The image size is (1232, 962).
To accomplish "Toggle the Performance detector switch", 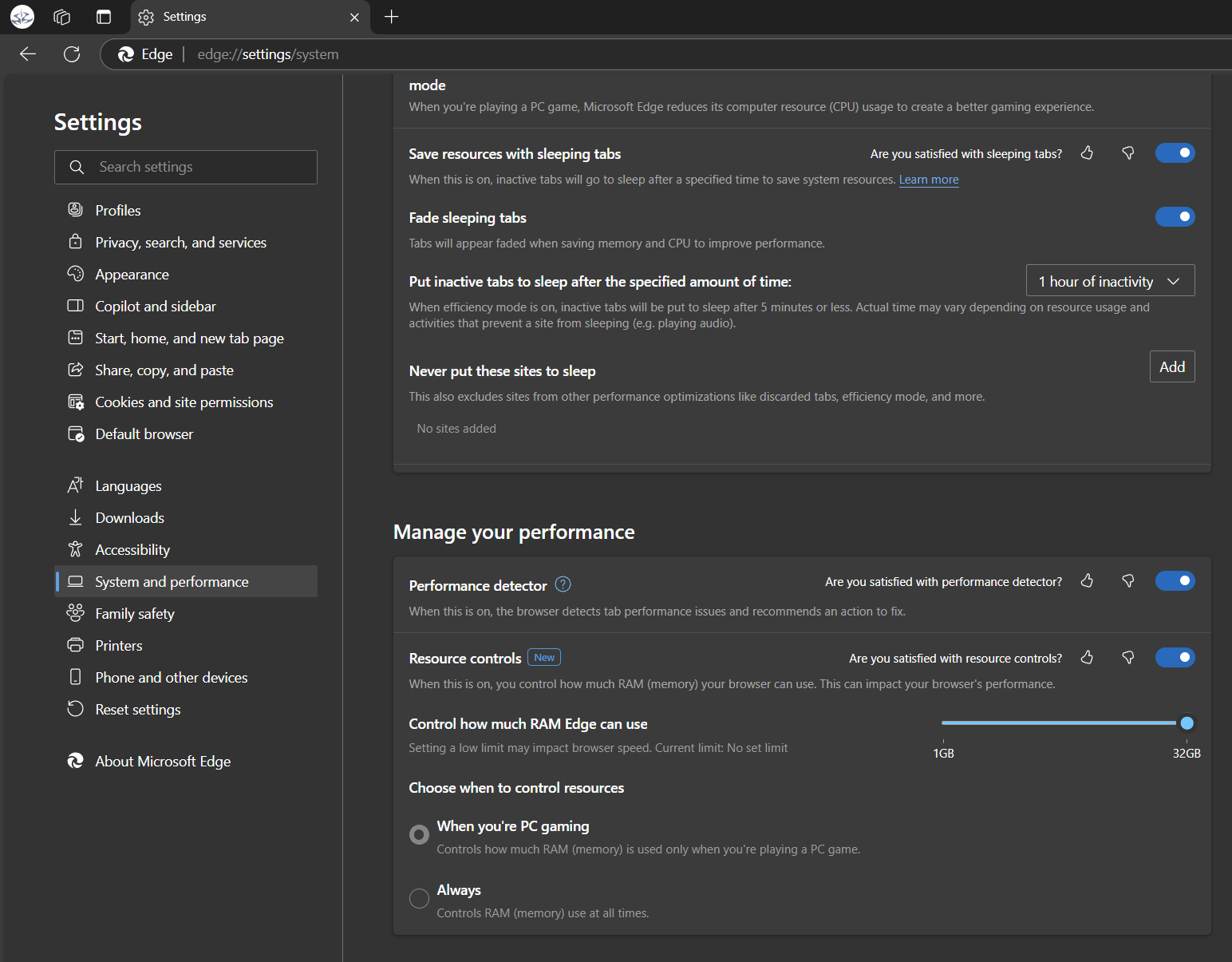I will pos(1175,580).
